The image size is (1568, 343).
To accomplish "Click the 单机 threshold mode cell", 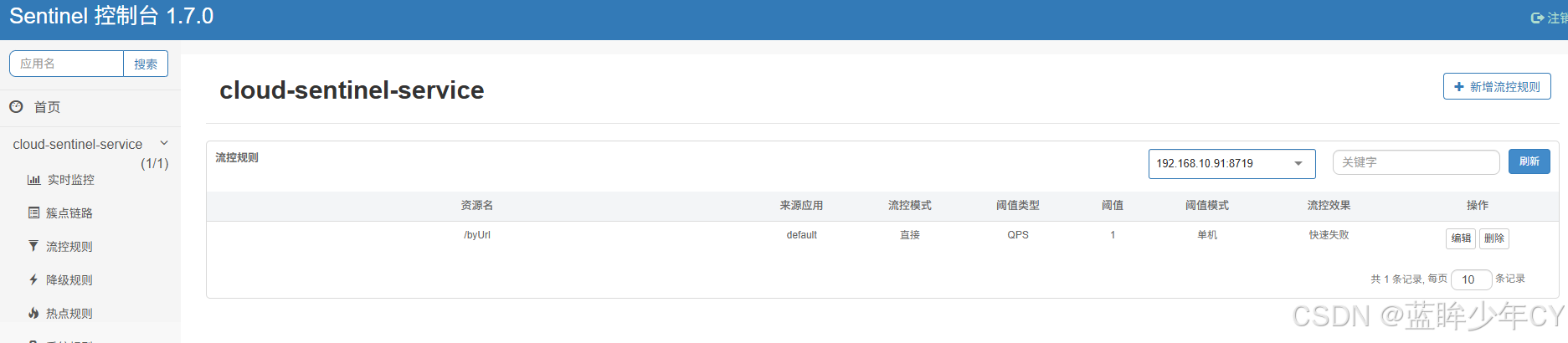I will pos(1207,235).
